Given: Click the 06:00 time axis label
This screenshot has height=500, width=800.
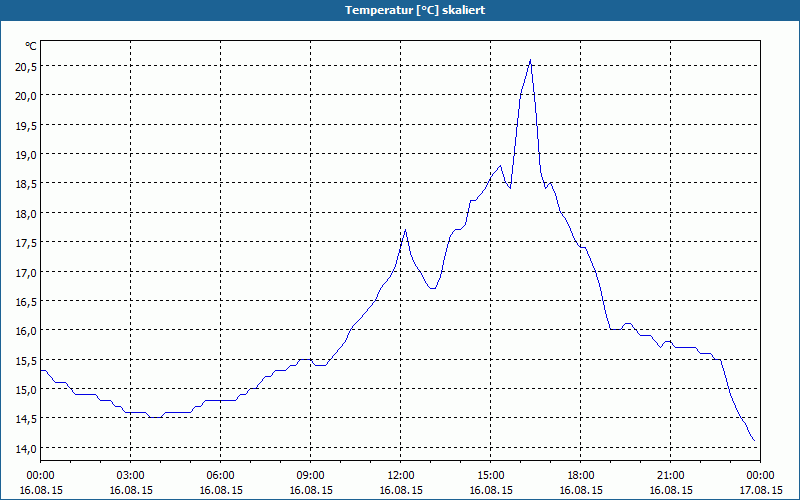Looking at the screenshot, I should (220, 476).
